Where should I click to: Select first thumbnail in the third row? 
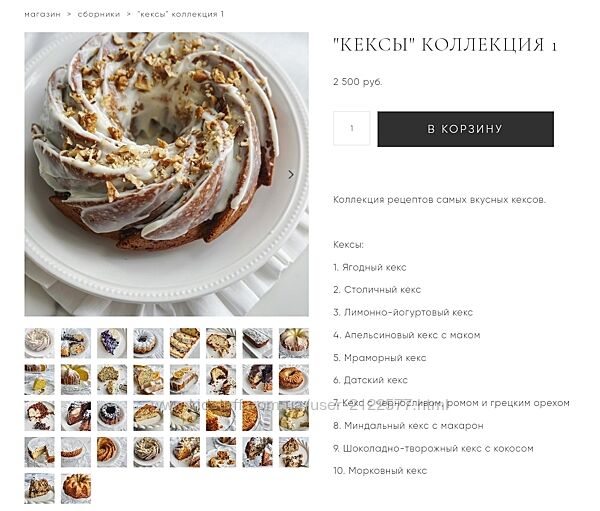[39, 416]
